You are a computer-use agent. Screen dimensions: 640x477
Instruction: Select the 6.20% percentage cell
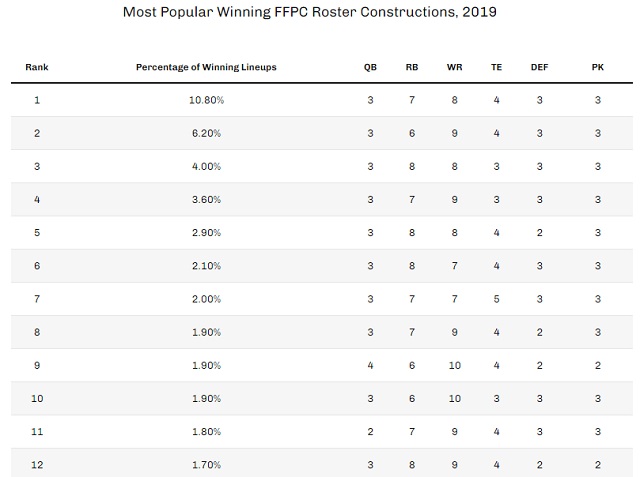pyautogui.click(x=206, y=133)
